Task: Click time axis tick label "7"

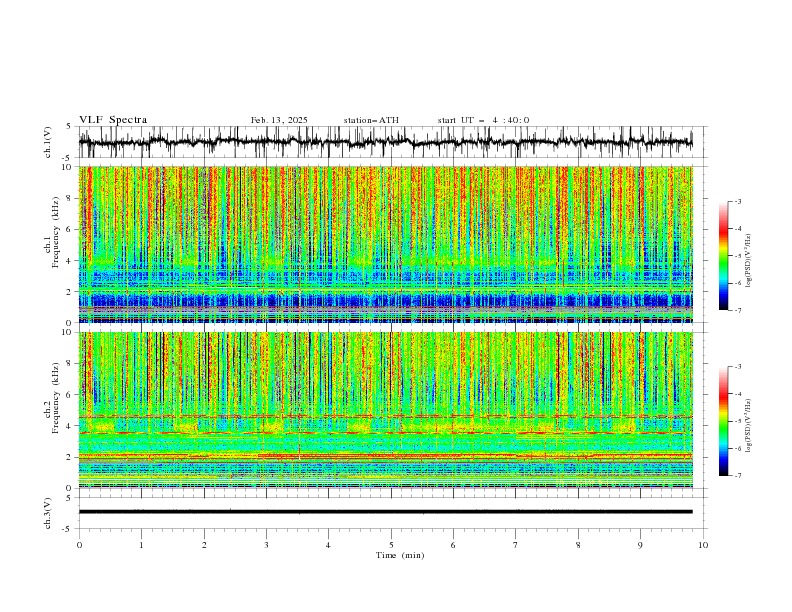Action: (x=516, y=545)
